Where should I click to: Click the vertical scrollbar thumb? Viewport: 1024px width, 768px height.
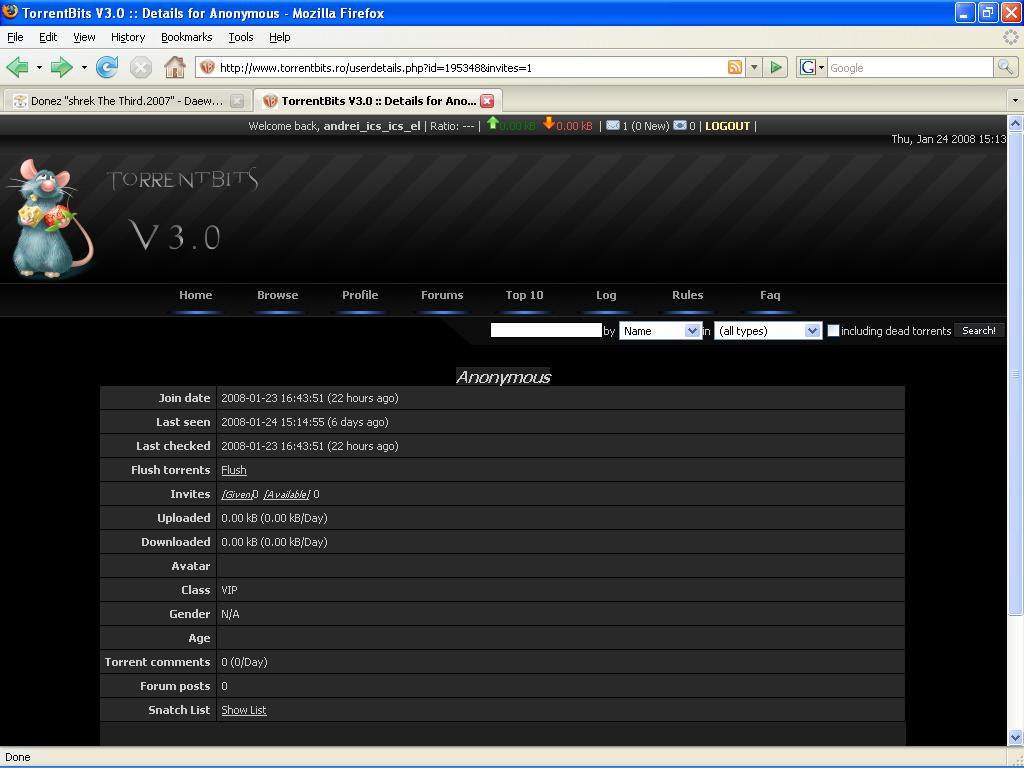[1015, 372]
